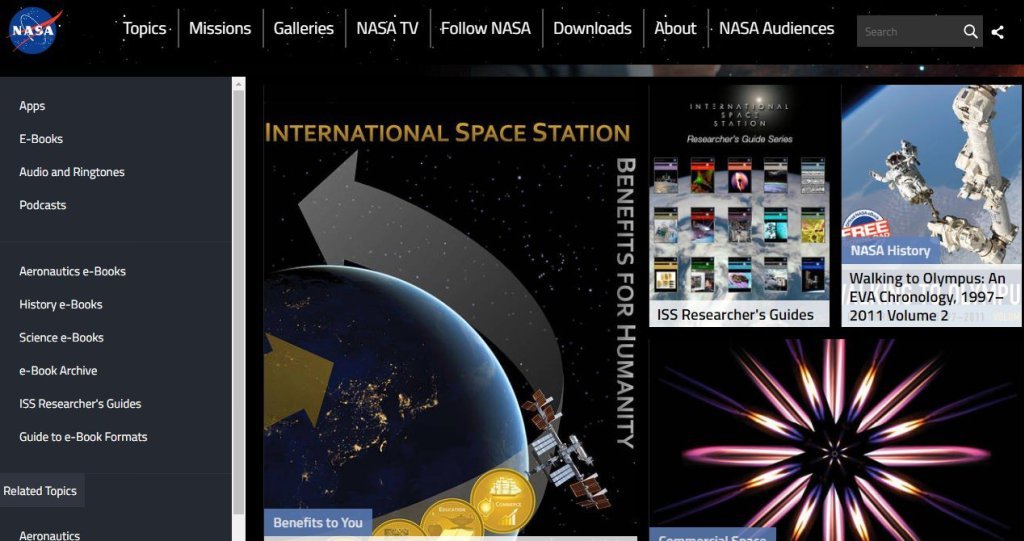1024x541 pixels.
Task: Open the pink starburst image card
Action: [x=837, y=440]
